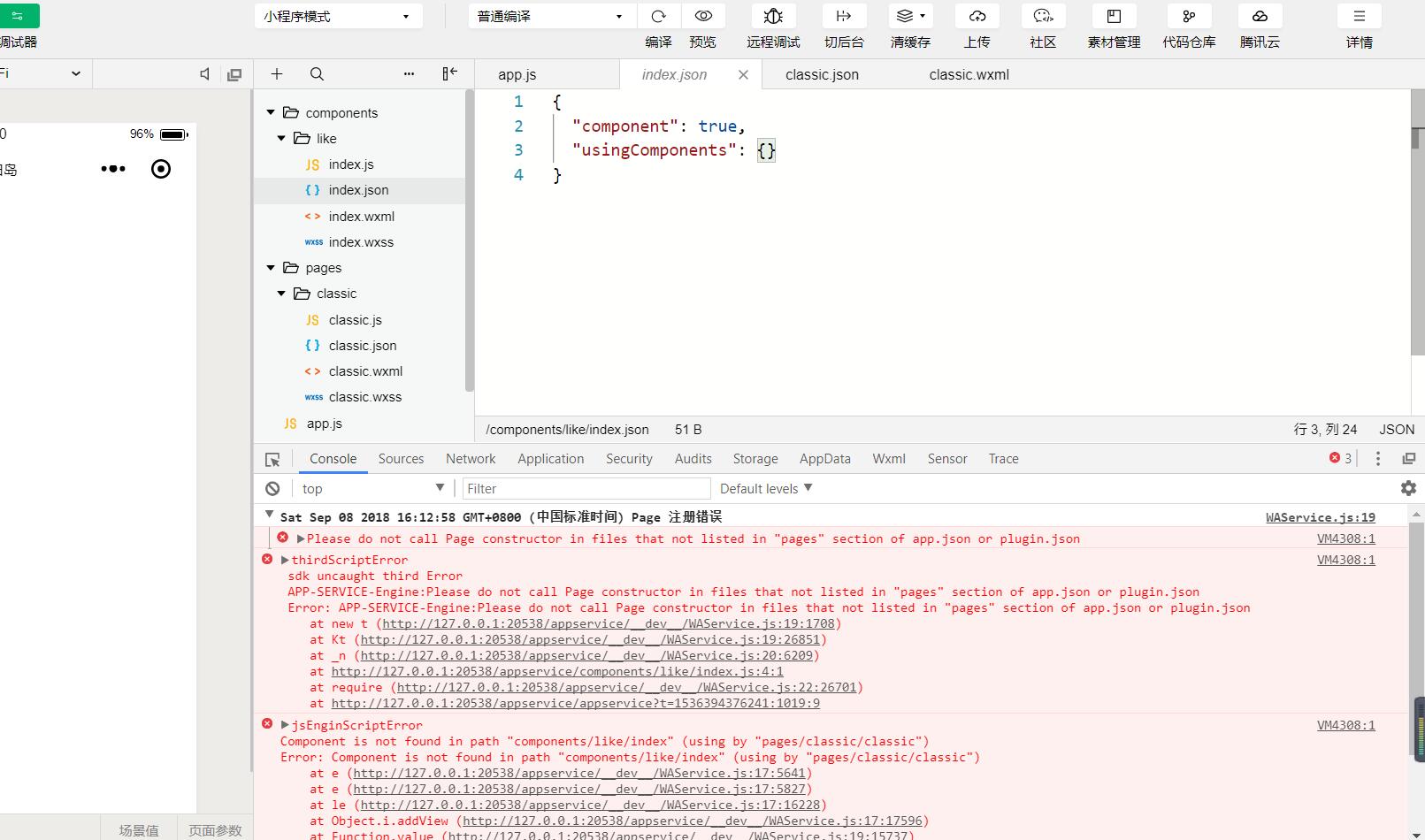Screen dimensions: 1425x840
Task: Collapse the like folder
Action: click(281, 139)
